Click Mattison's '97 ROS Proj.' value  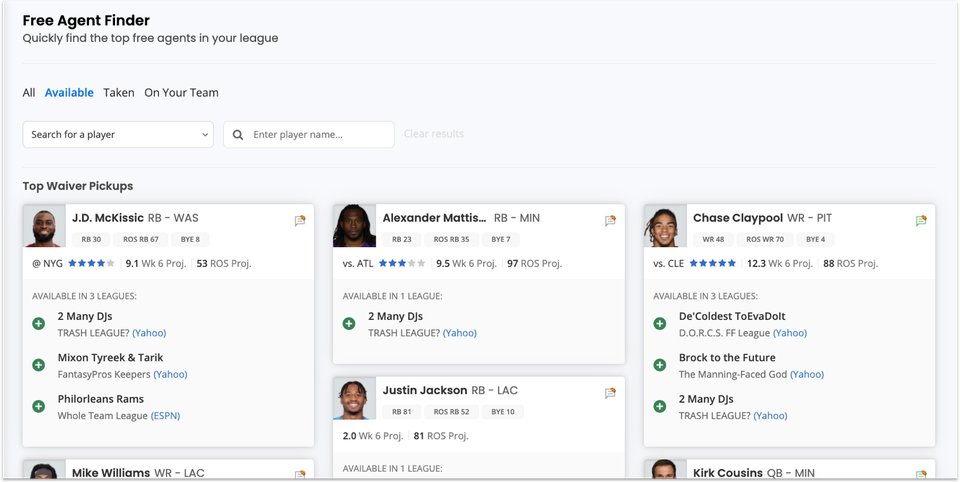534,263
